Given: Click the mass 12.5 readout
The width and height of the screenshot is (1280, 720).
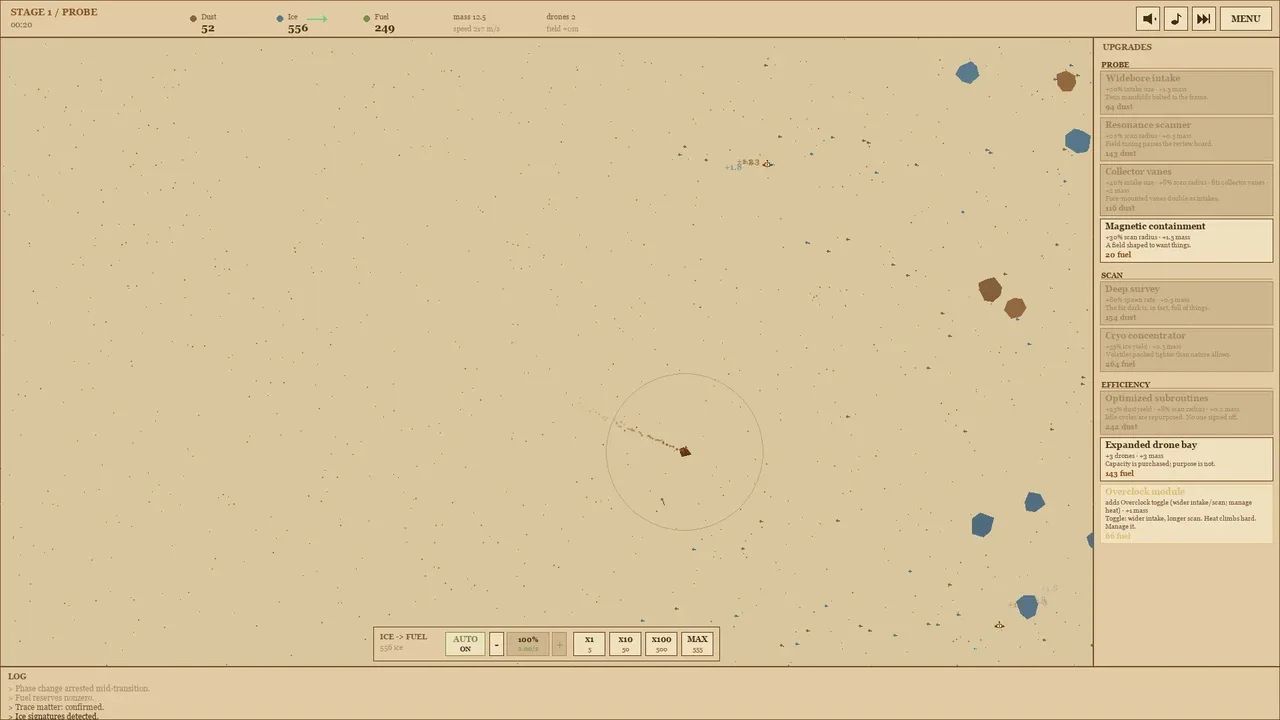Looking at the screenshot, I should (469, 17).
